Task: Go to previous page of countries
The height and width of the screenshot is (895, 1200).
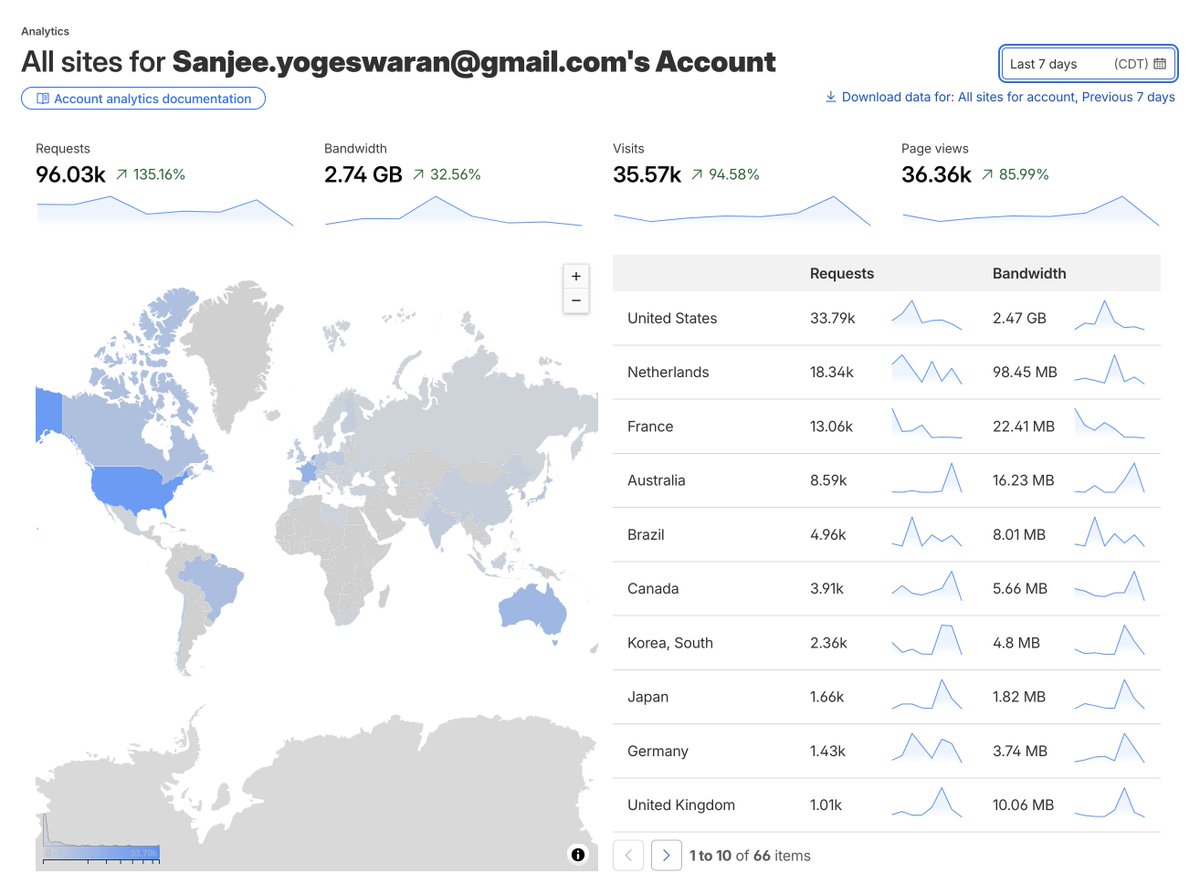Action: (629, 855)
